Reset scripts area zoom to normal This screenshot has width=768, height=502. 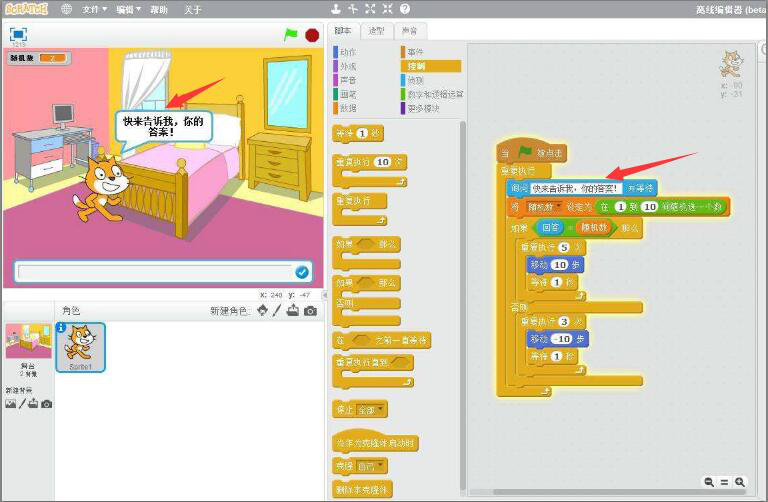point(724,482)
